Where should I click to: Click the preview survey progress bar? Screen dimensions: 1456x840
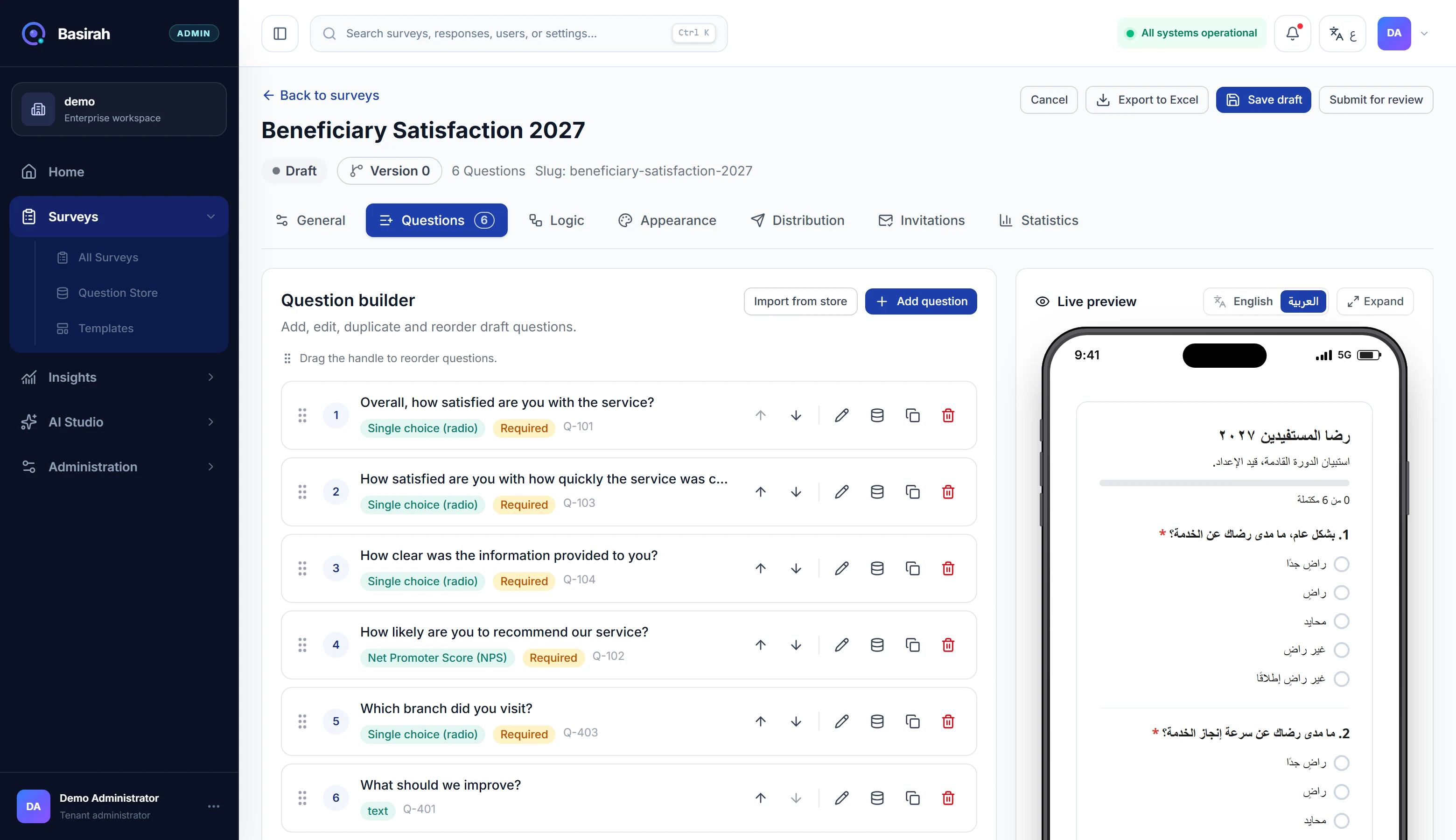coord(1224,483)
